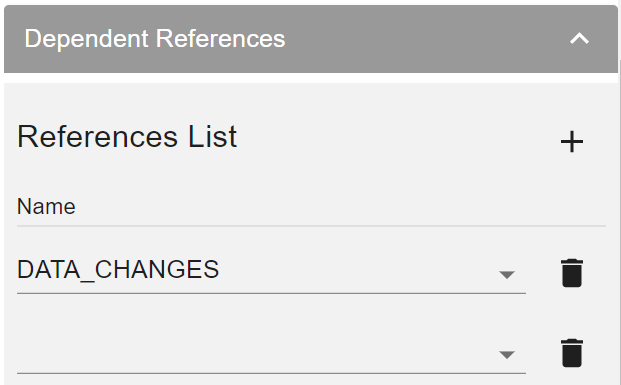Collapse the Dependent References panel chevron
Image resolution: width=621 pixels, height=385 pixels.
(579, 39)
